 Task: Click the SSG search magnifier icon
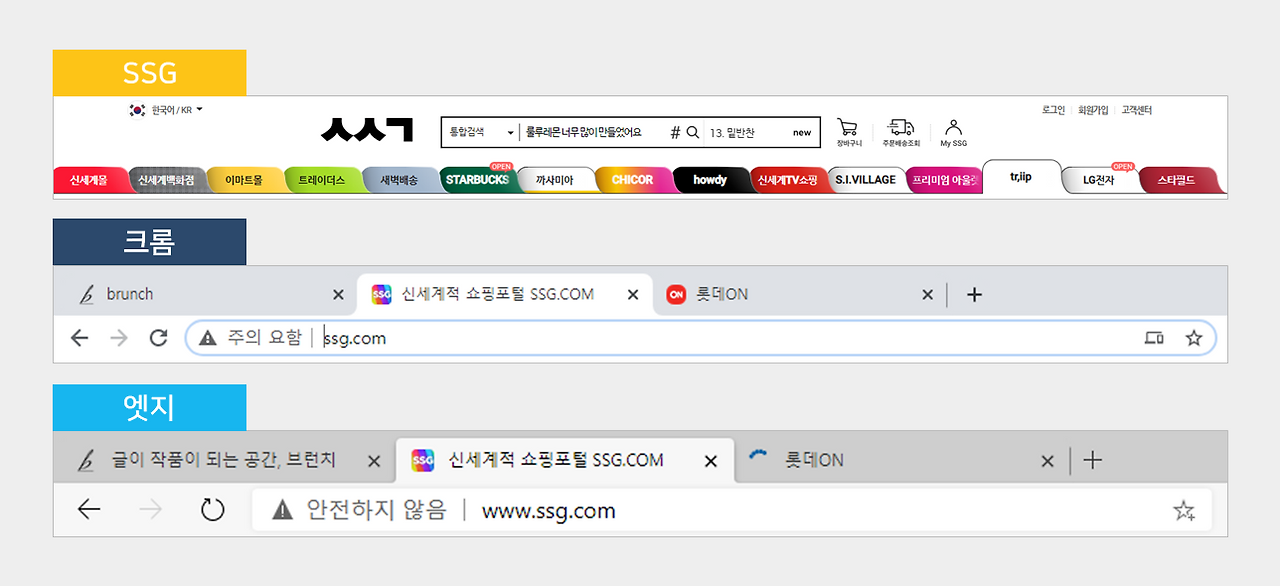pos(692,132)
